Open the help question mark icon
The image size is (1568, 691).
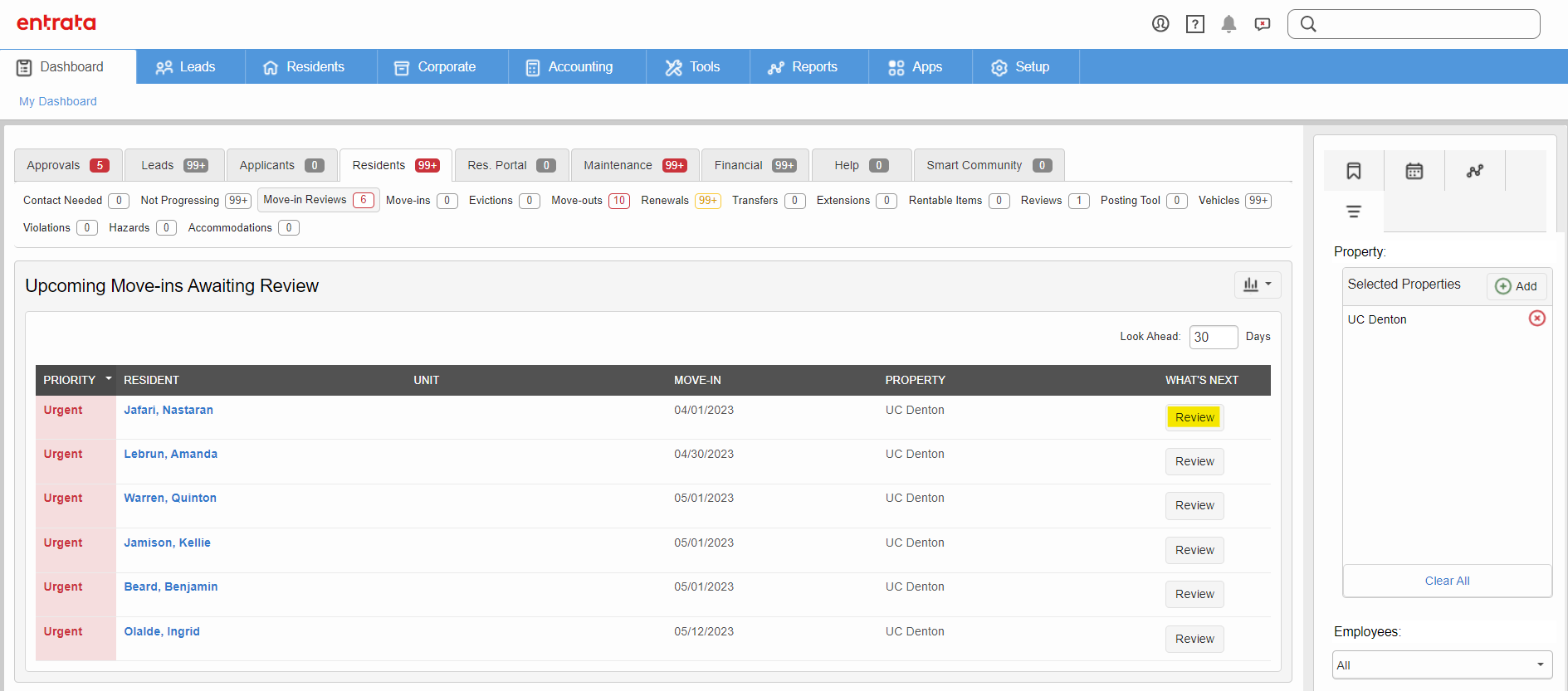pos(1195,24)
